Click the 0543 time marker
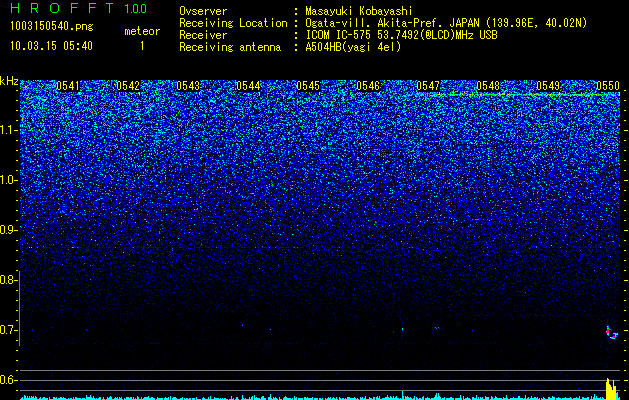Screen dimensions: 629x400 click(x=188, y=86)
